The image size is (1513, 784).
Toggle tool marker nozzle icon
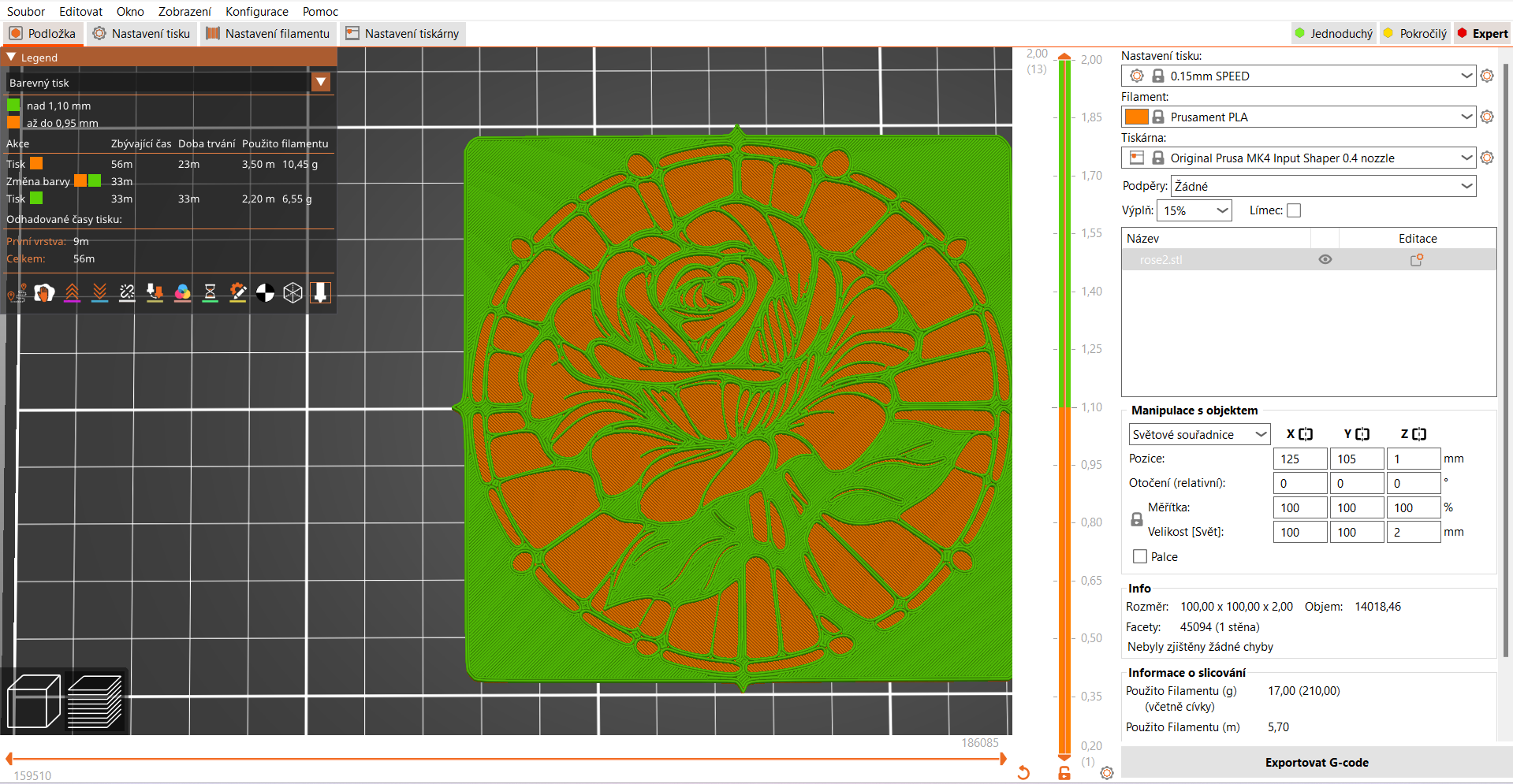click(320, 293)
